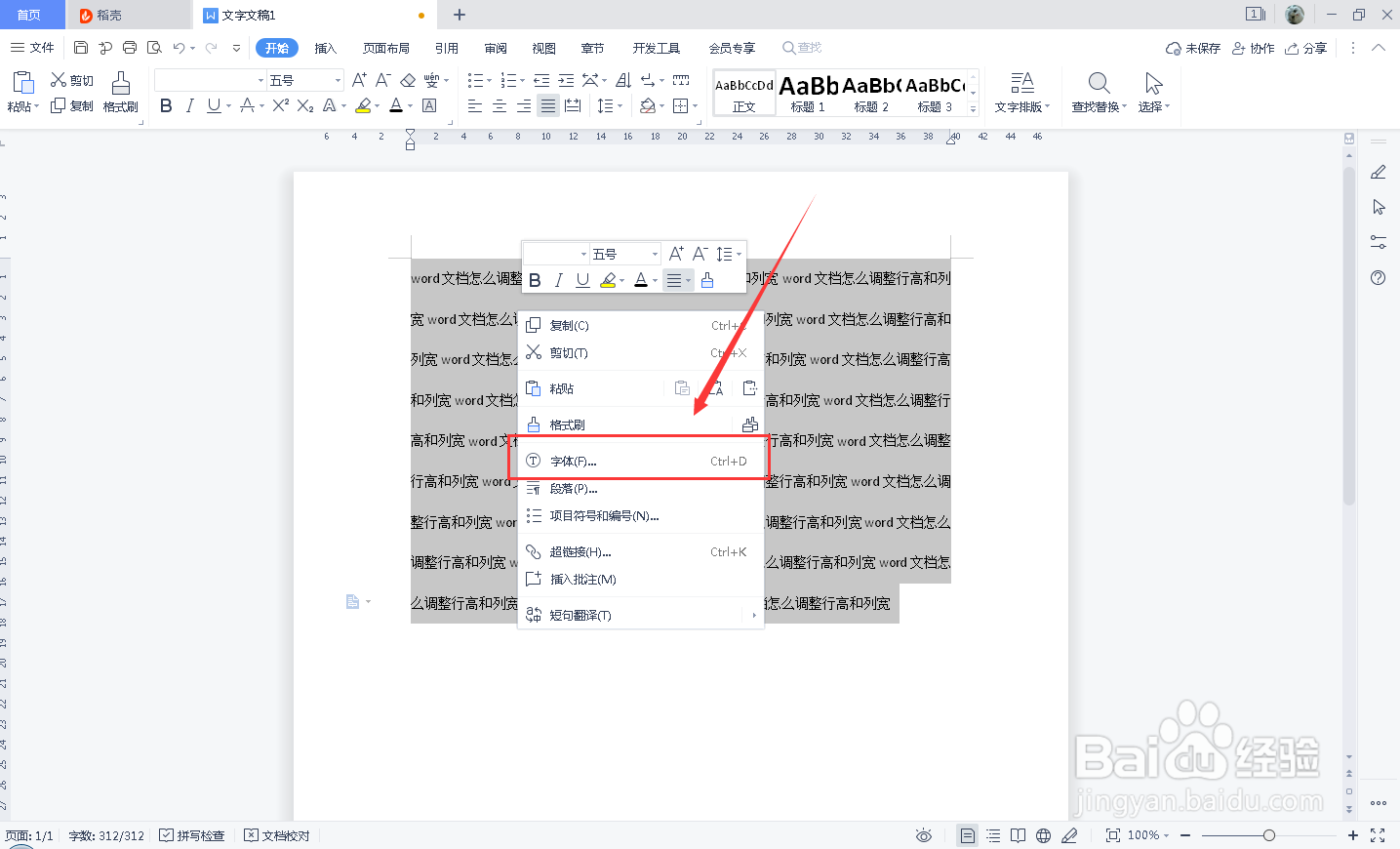Switch to the 插入 ribbon tab
The image size is (1400, 849).
click(x=325, y=47)
